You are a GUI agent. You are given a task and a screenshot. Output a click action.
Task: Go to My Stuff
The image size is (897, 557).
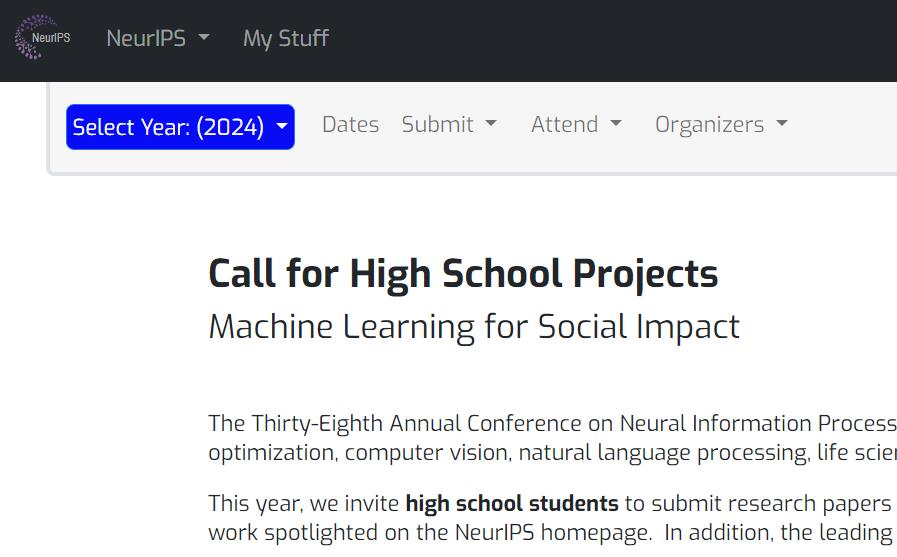(x=286, y=38)
